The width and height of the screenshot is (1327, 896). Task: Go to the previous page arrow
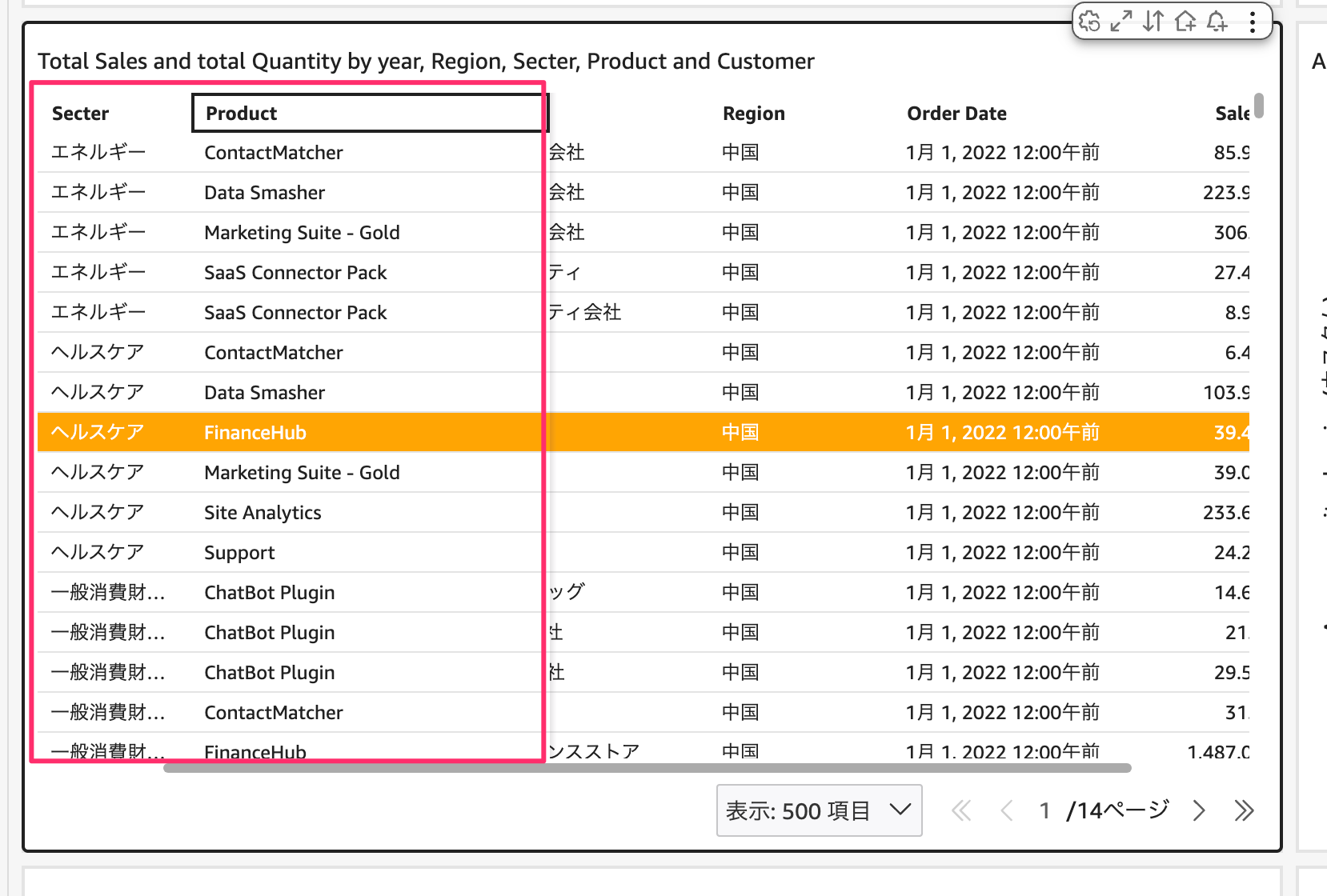click(1007, 810)
